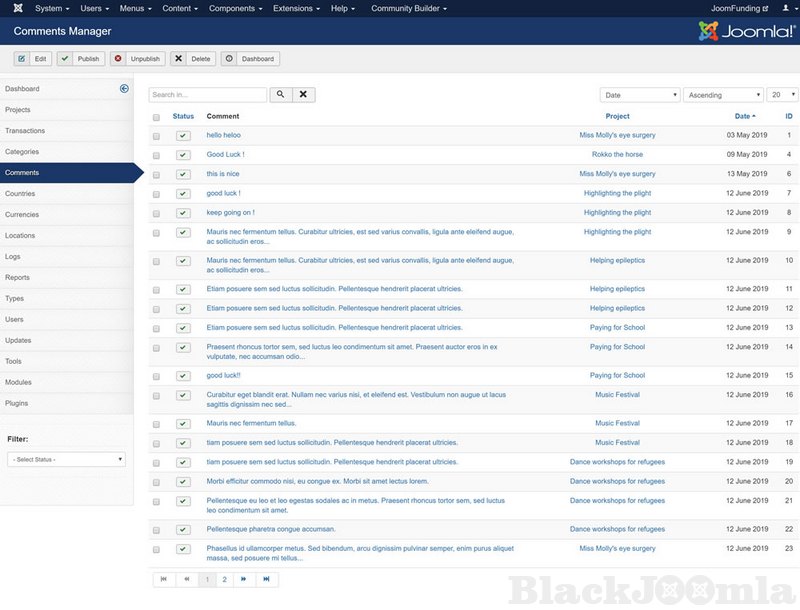Open the 'Rokko the horse' project link
The width and height of the screenshot is (800, 610).
coord(617,155)
